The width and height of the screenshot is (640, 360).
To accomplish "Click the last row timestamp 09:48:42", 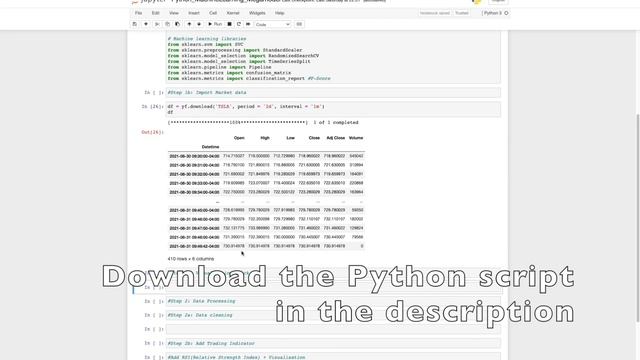I will (x=194, y=246).
